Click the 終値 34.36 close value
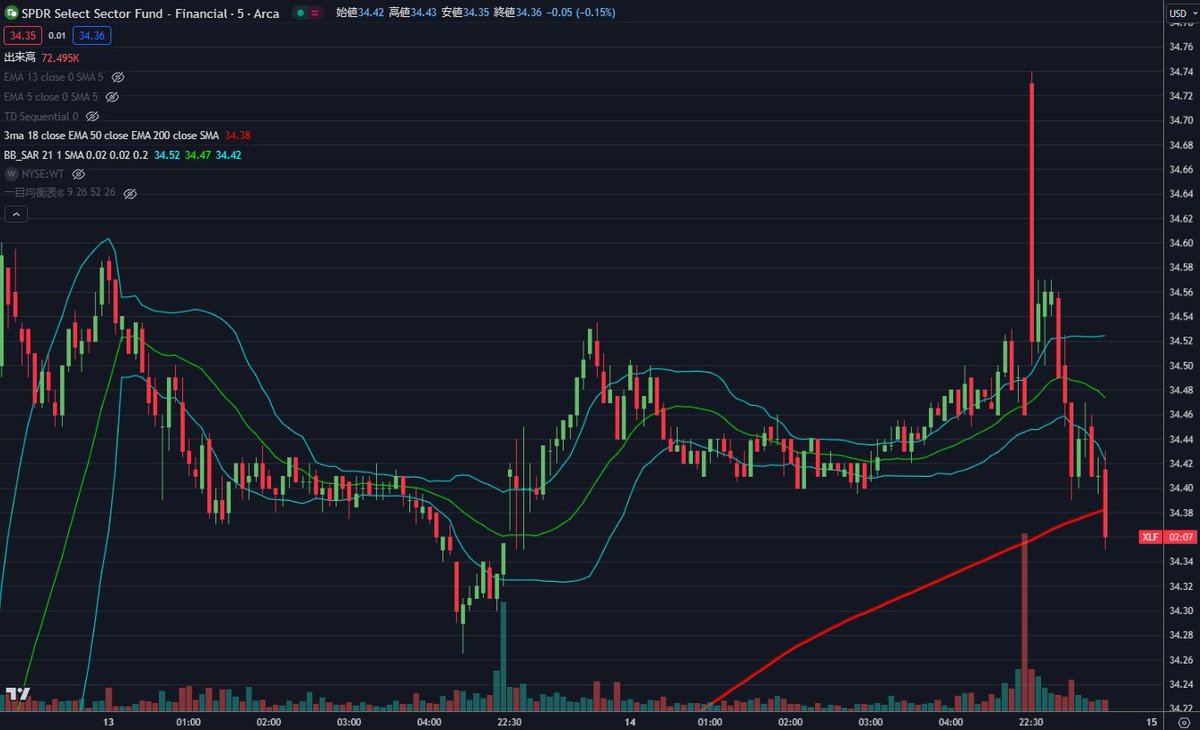The width and height of the screenshot is (1200, 730). point(517,13)
